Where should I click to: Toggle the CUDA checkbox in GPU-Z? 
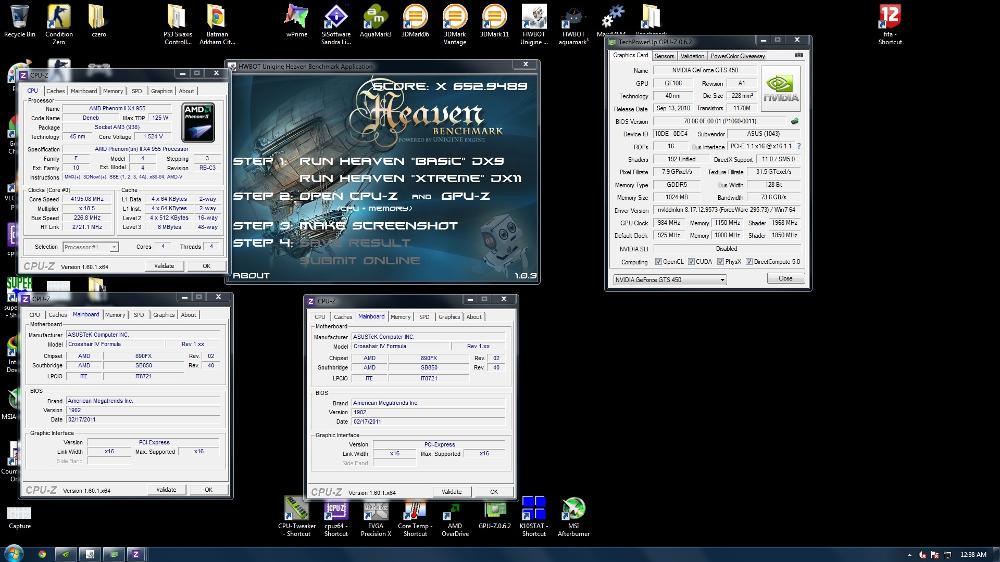click(691, 262)
